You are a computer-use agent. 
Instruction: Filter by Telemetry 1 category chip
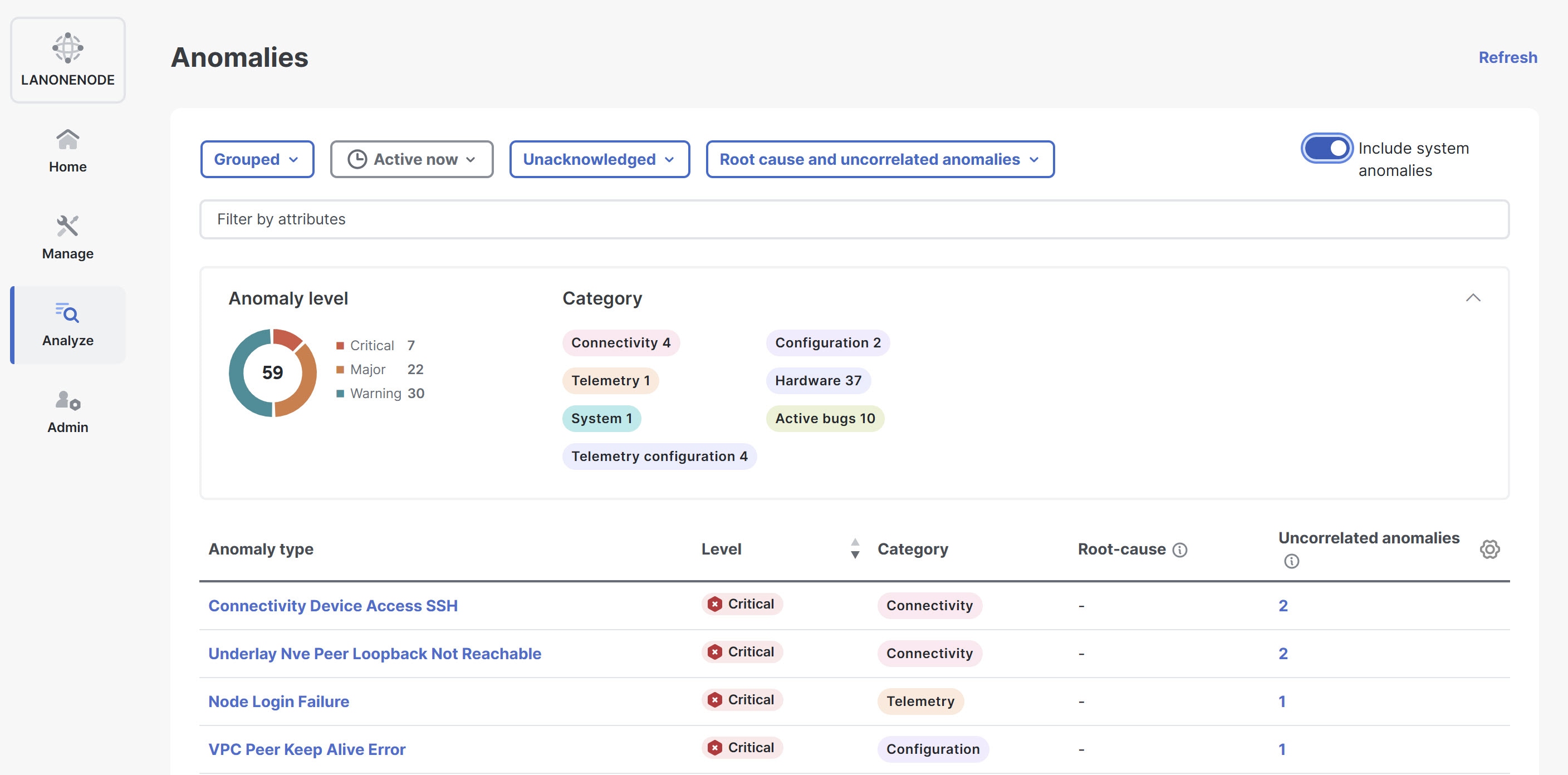coord(610,380)
